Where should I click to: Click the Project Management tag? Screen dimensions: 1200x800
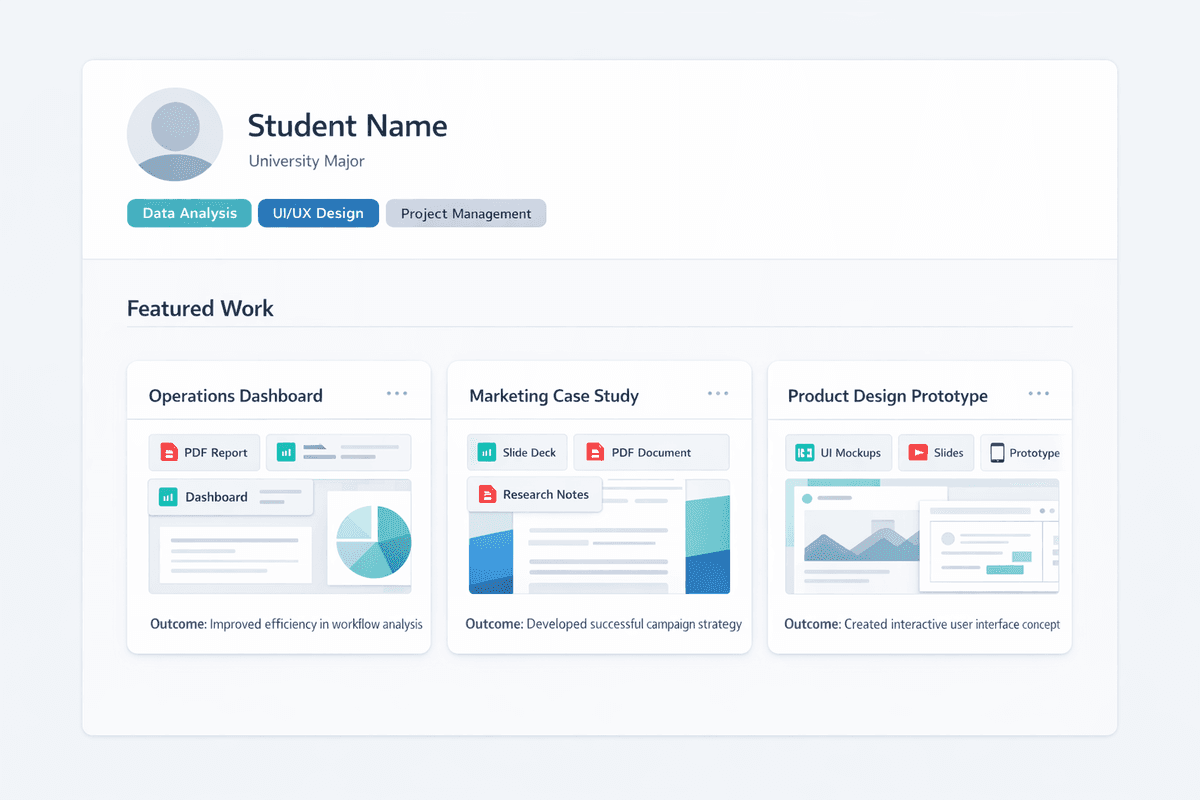[465, 213]
